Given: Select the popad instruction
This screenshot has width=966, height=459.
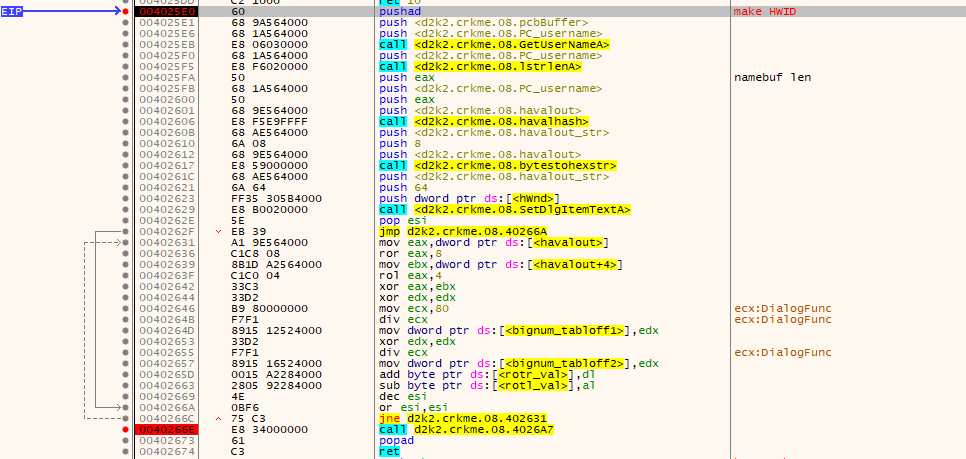Looking at the screenshot, I should click(x=397, y=441).
